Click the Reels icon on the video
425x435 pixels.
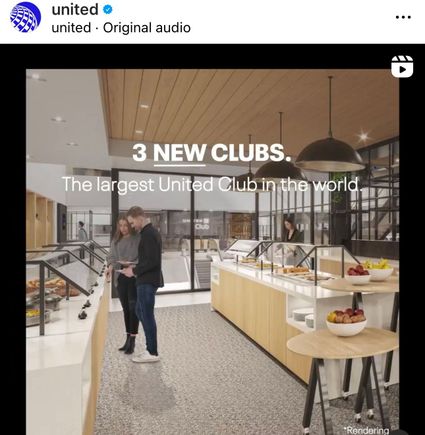(402, 66)
